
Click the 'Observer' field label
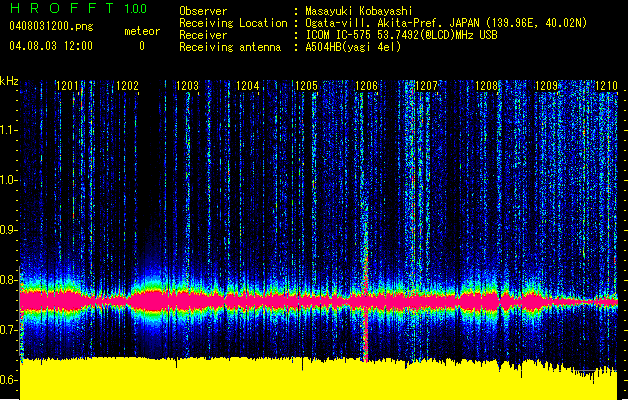(x=203, y=11)
